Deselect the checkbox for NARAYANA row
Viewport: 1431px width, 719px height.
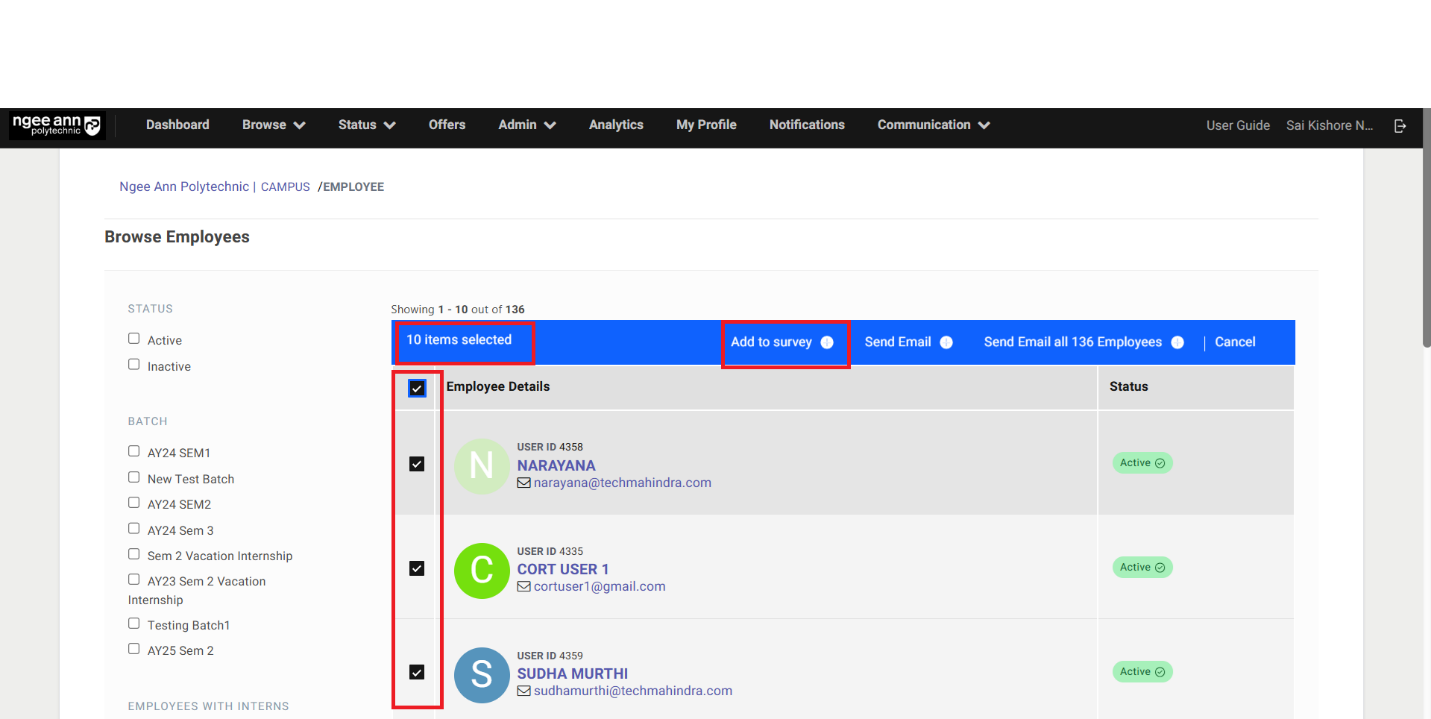(x=417, y=464)
